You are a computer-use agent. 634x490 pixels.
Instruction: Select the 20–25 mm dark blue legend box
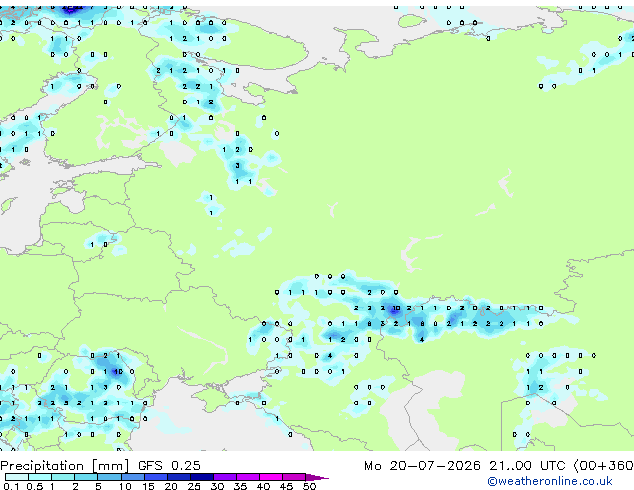click(179, 477)
